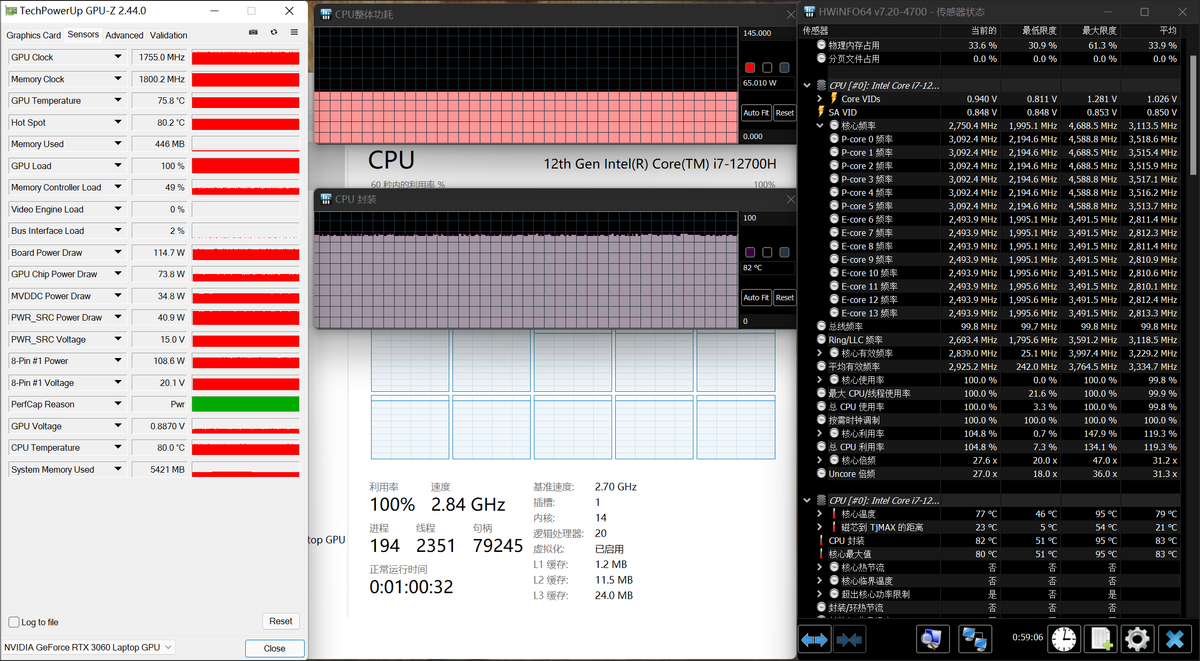Click the HWiNFO blue X close-sensors icon

point(1174,638)
